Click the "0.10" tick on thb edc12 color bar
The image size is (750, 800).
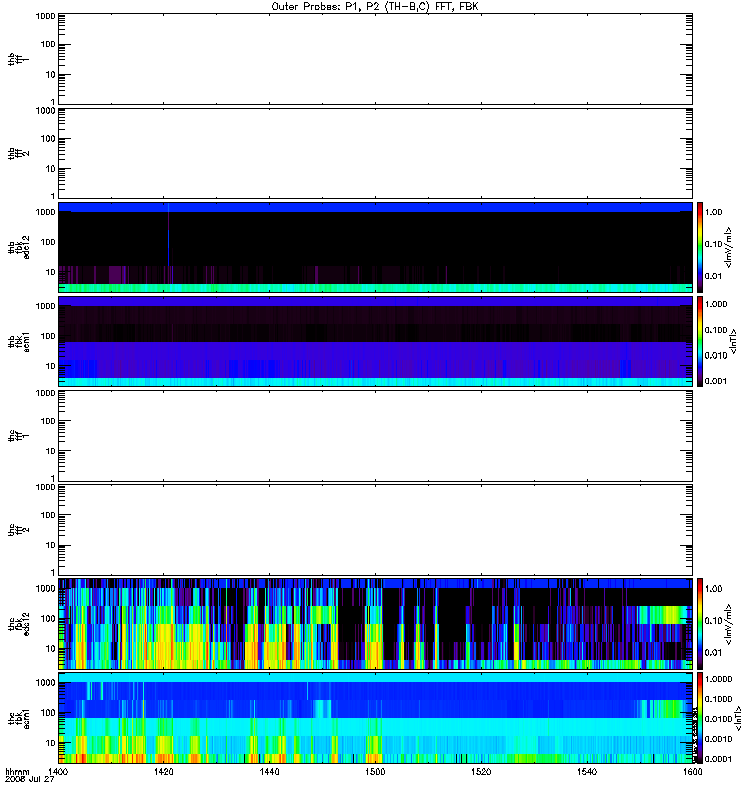(713, 244)
